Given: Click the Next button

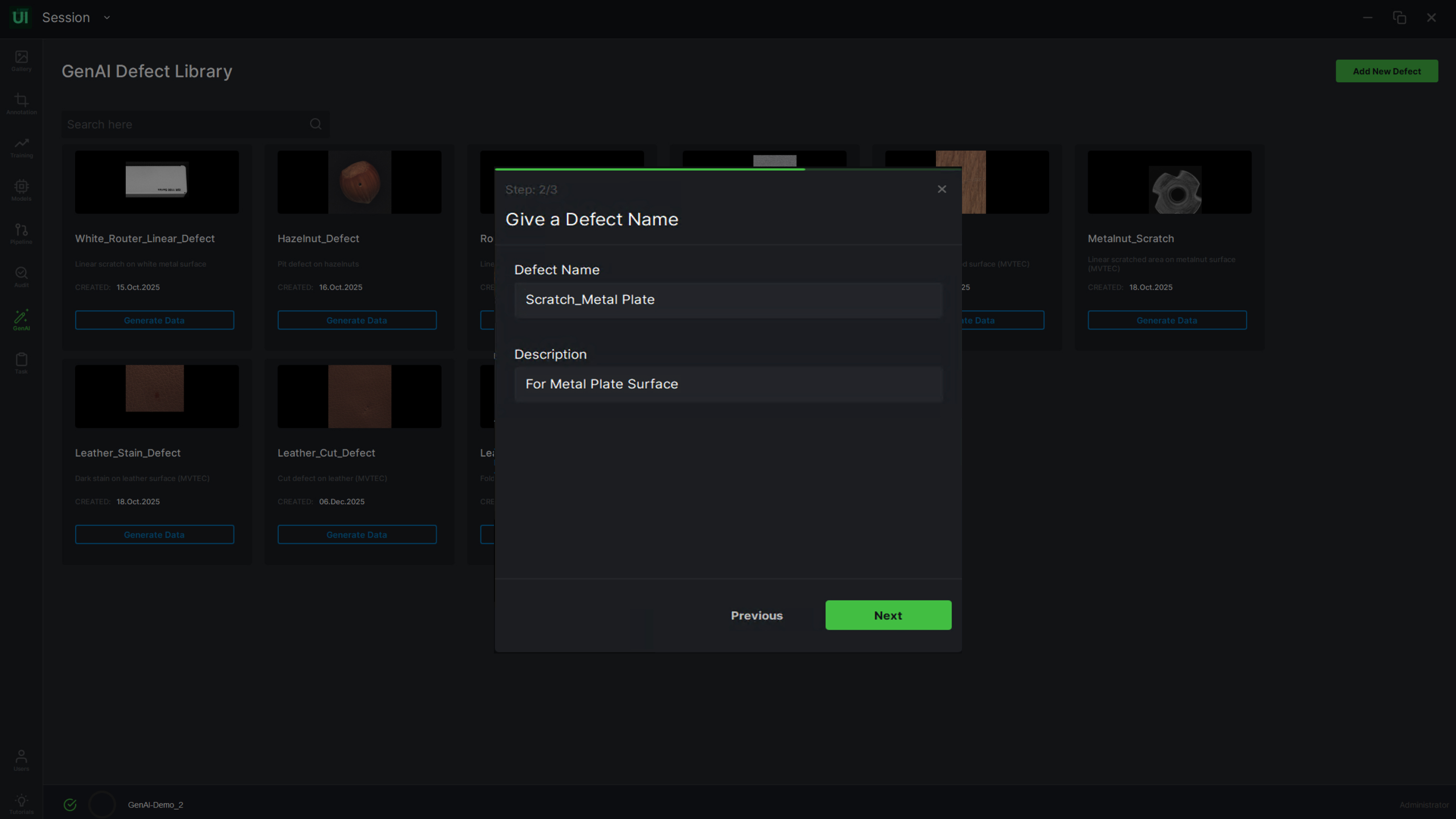Looking at the screenshot, I should [x=887, y=615].
